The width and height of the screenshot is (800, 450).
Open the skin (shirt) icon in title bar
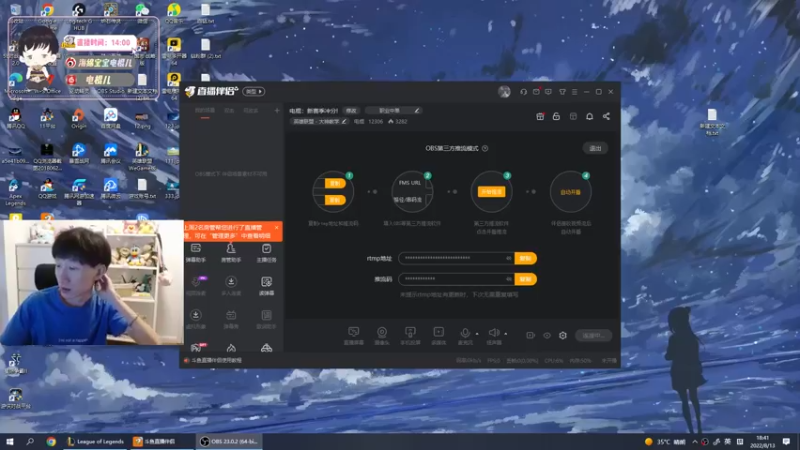coord(562,92)
